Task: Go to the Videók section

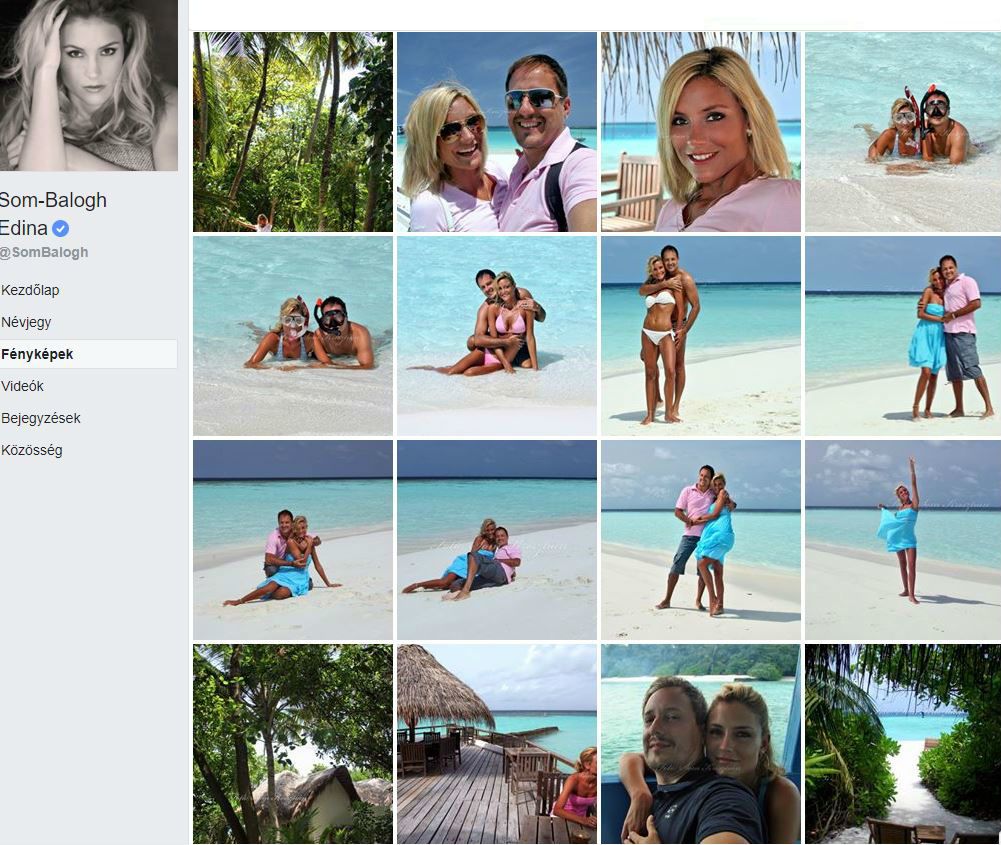Action: click(x=22, y=386)
